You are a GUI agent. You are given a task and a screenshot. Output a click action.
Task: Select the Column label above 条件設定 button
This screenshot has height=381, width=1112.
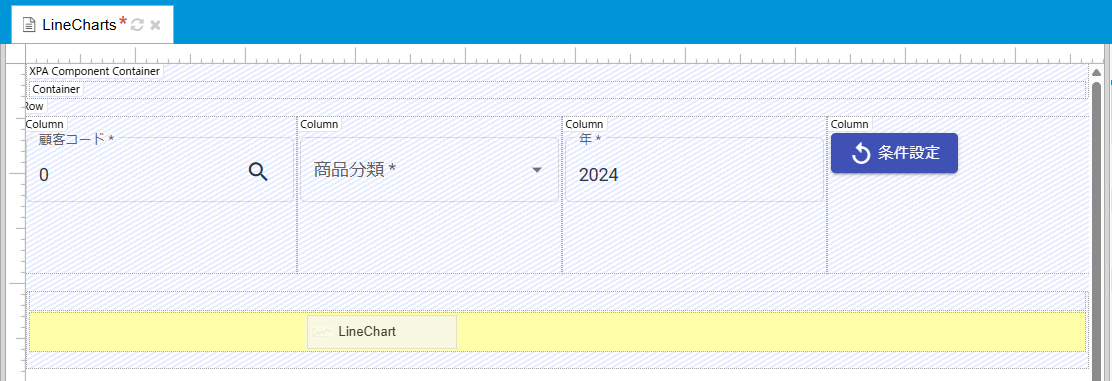[x=850, y=124]
